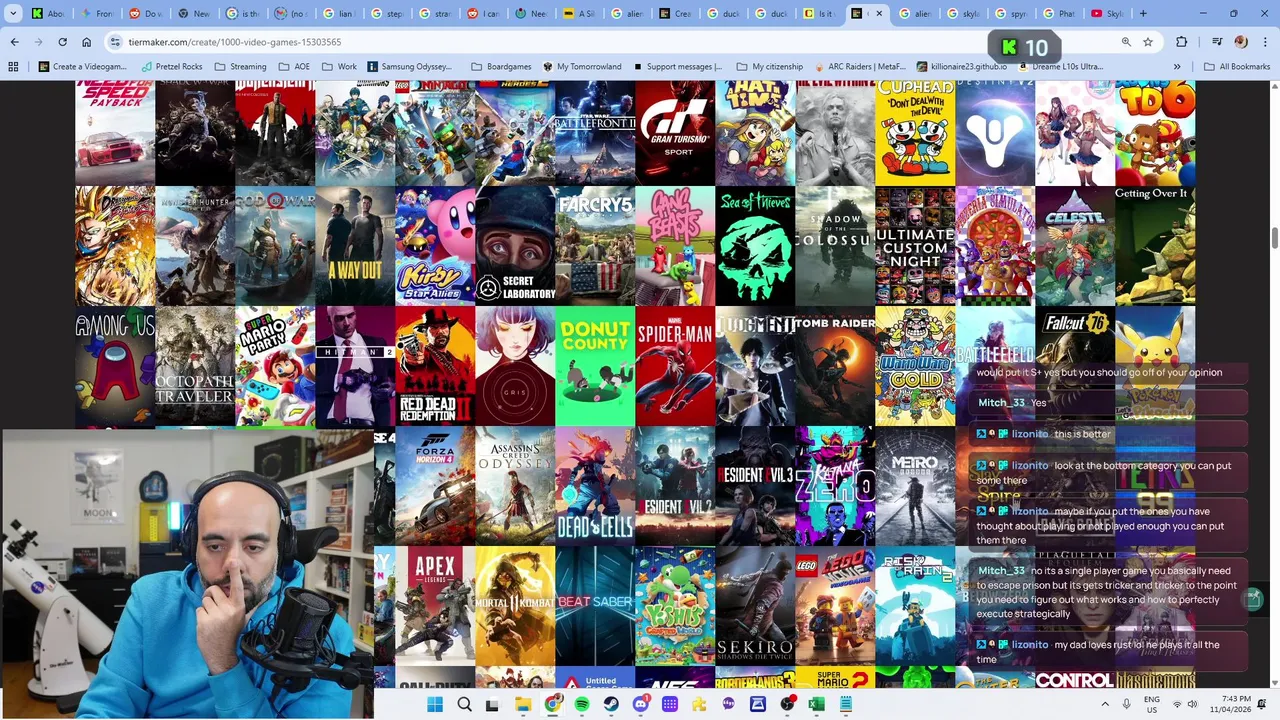Select the Dead Cells game tile
Screen dimensions: 1280x720
(x=595, y=486)
